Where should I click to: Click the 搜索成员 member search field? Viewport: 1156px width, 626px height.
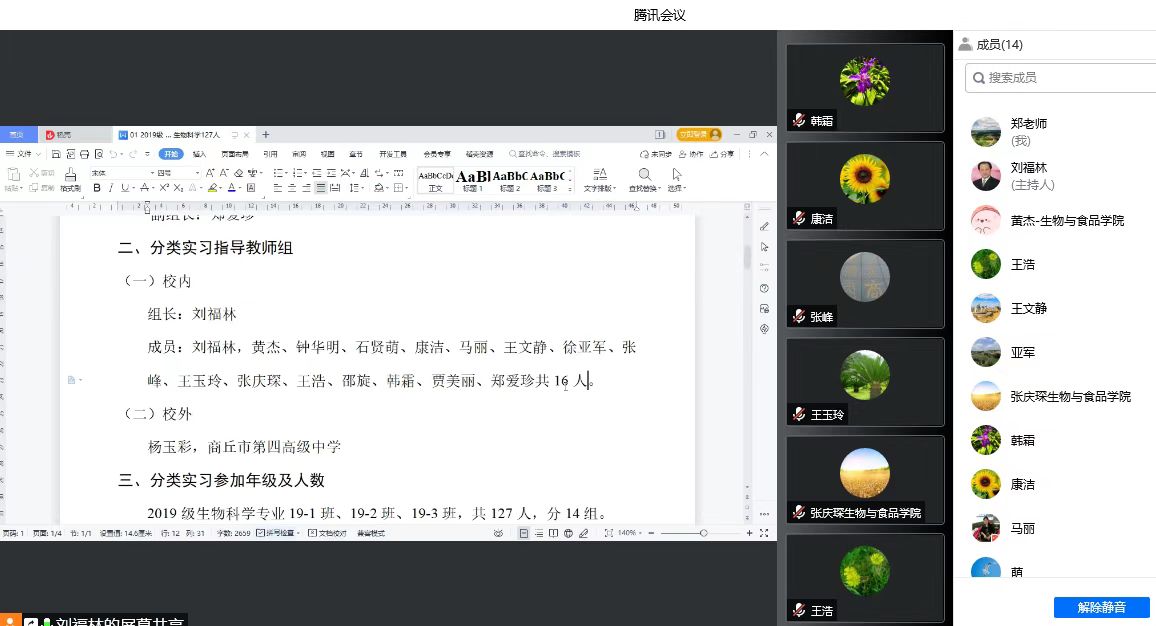tap(1060, 77)
